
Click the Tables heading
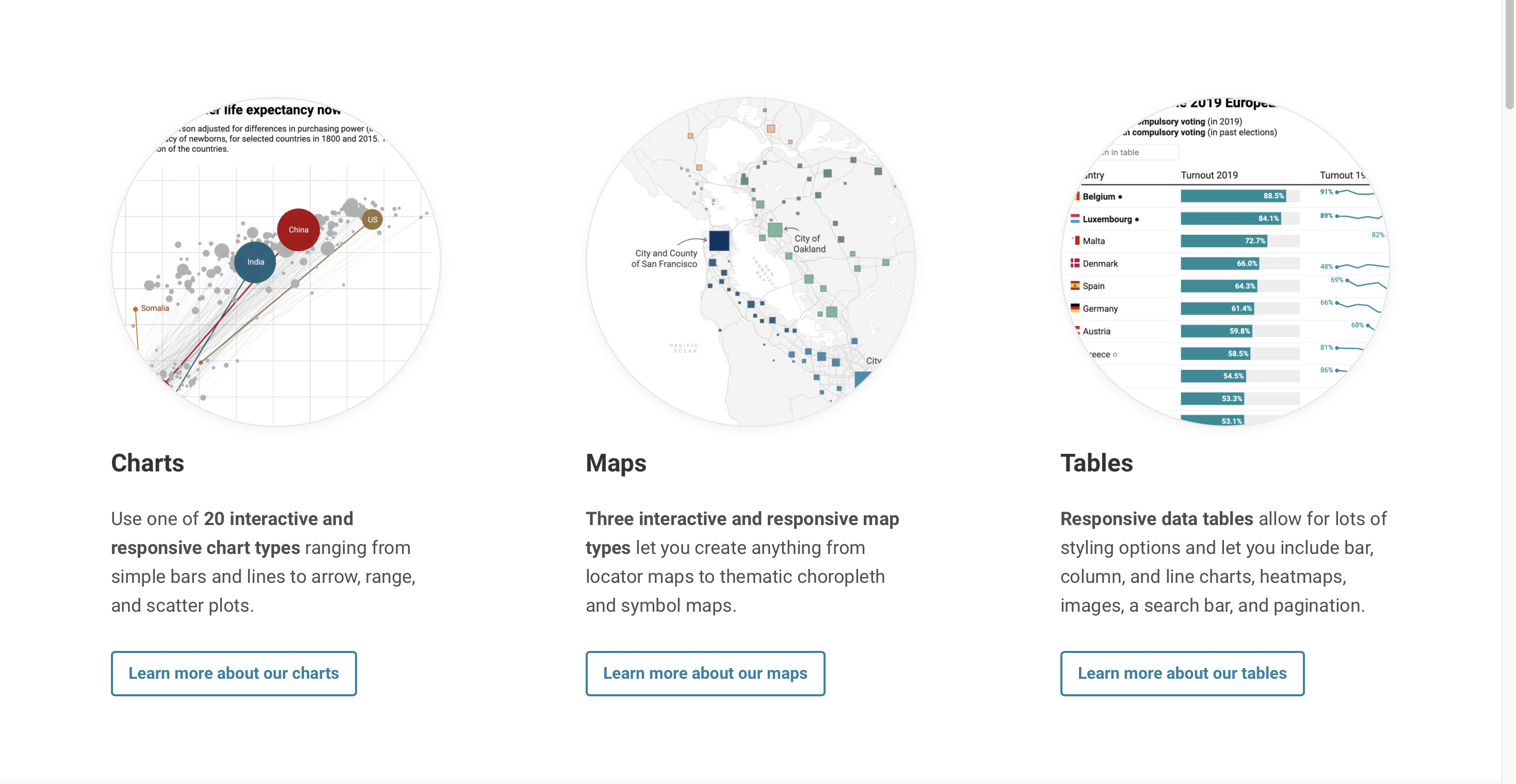[x=1096, y=463]
